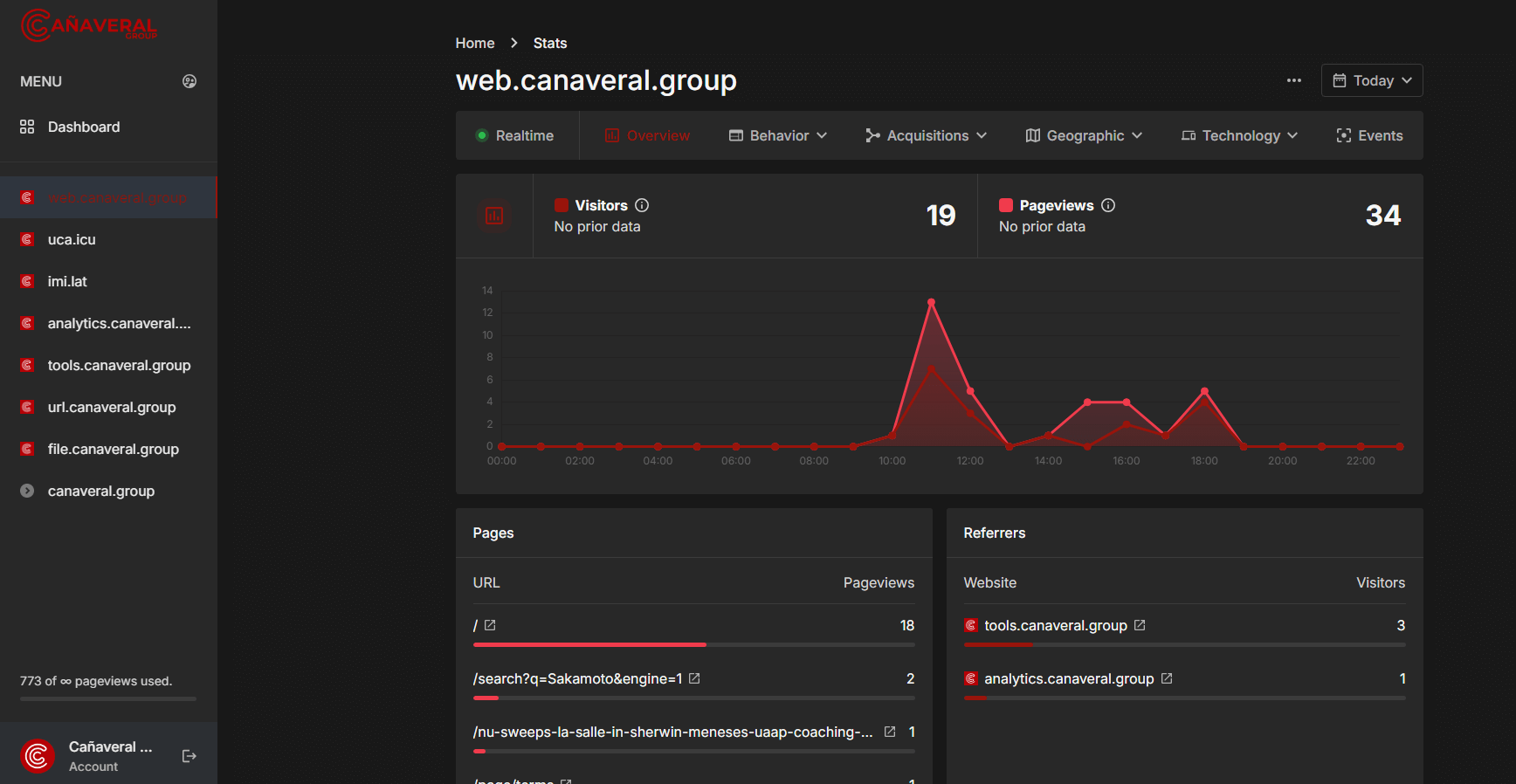Click the green Realtime status dot
The height and width of the screenshot is (784, 1516).
[x=481, y=135]
